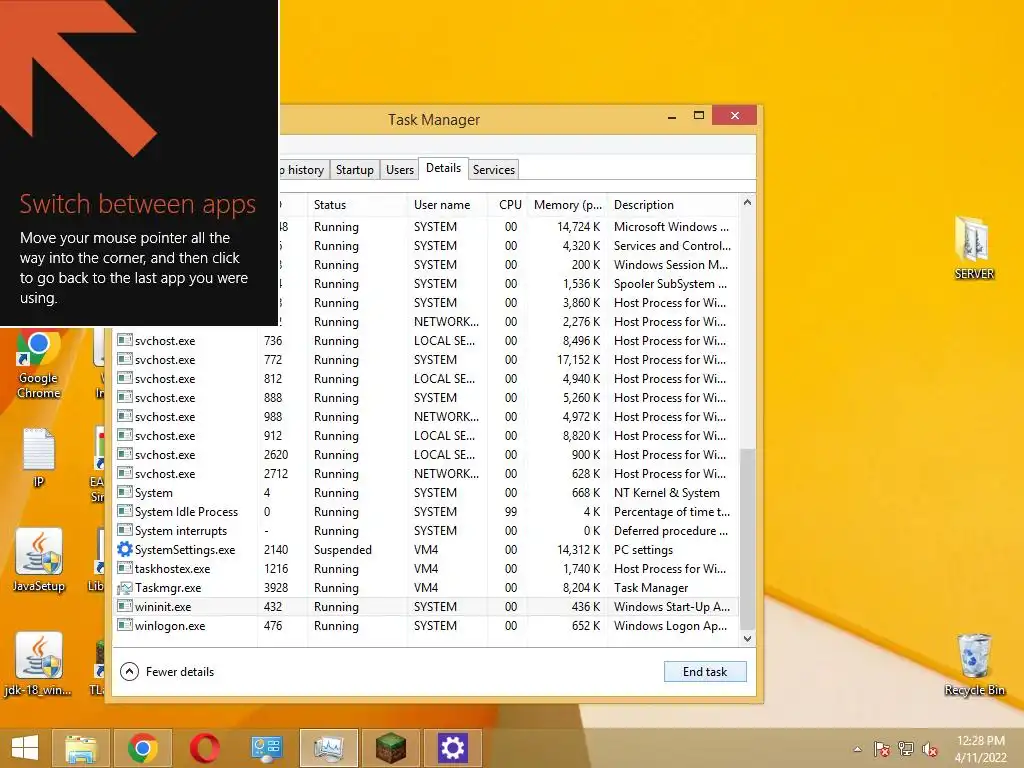The image size is (1024, 768).
Task: Open the Minecraft block taskbar icon
Action: (391, 748)
